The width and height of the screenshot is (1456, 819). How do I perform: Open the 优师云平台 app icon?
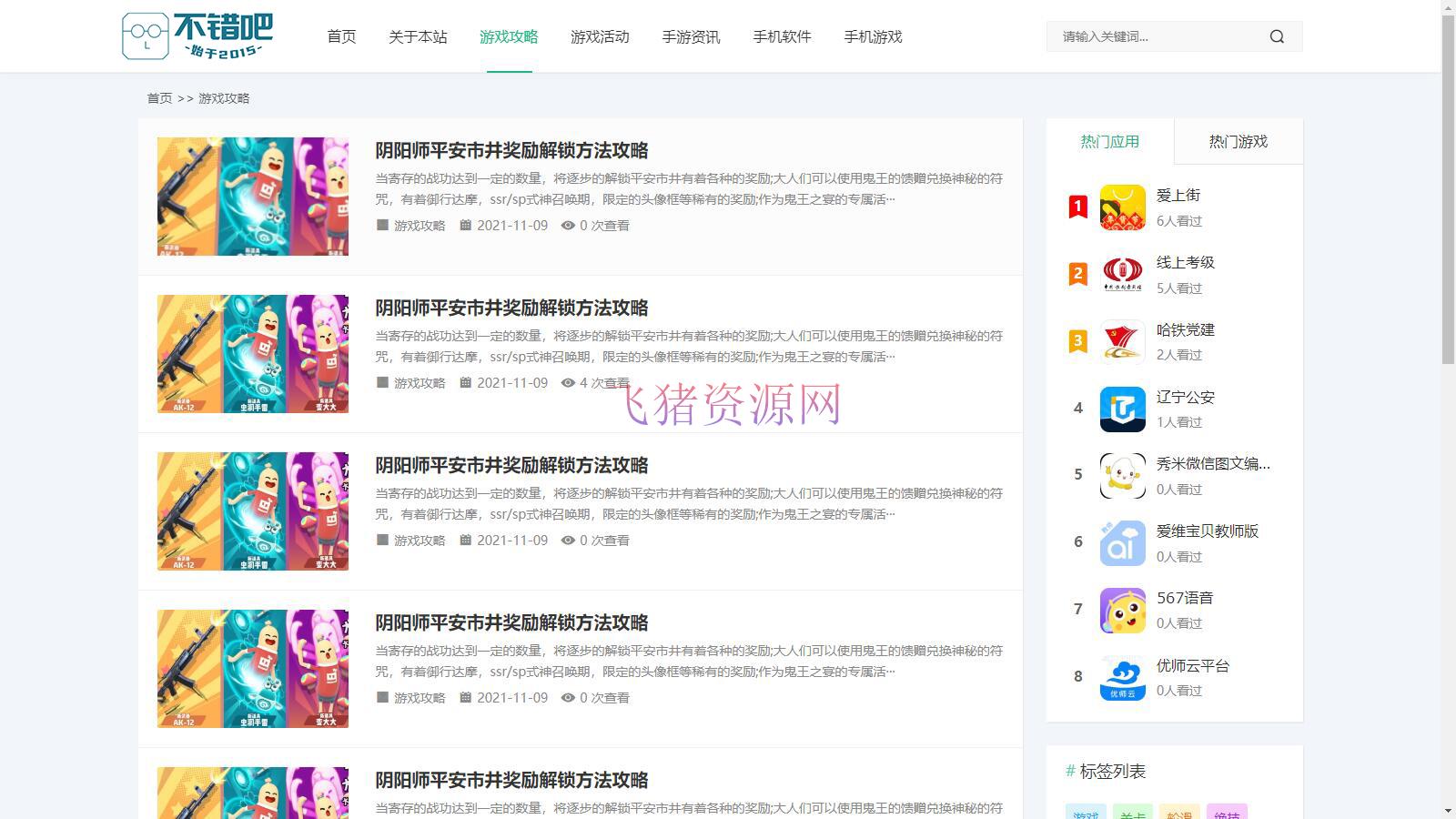pyautogui.click(x=1123, y=677)
